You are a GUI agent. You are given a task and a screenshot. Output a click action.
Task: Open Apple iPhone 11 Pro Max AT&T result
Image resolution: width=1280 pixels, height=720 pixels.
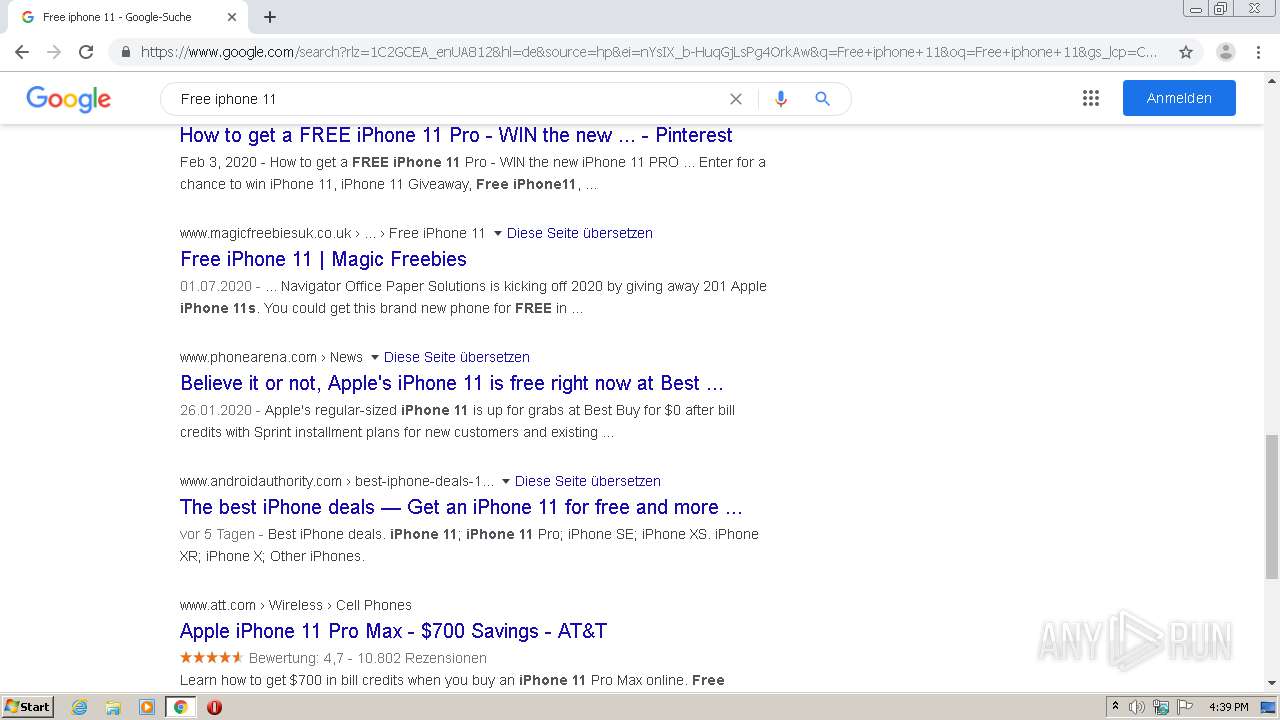tap(393, 631)
